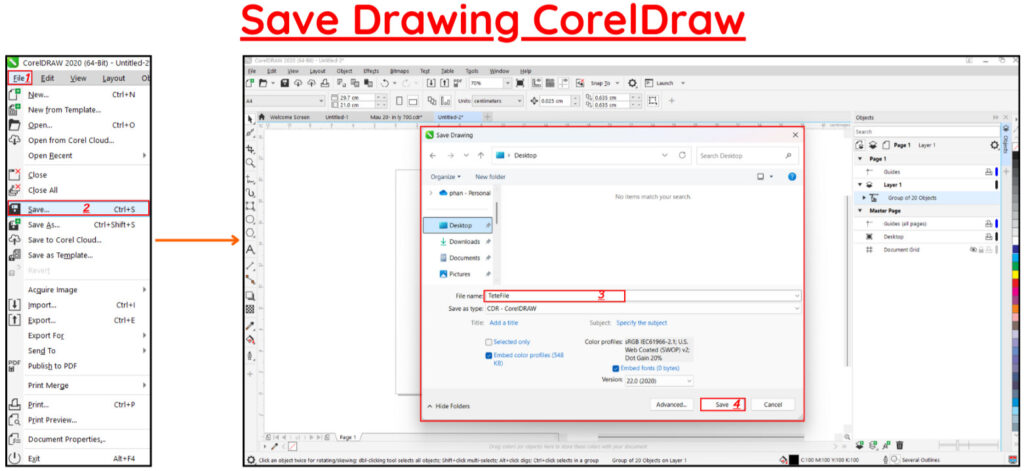Image resolution: width=1024 pixels, height=471 pixels.
Task: Expand the Group of 20 Objects item
Action: click(x=864, y=197)
